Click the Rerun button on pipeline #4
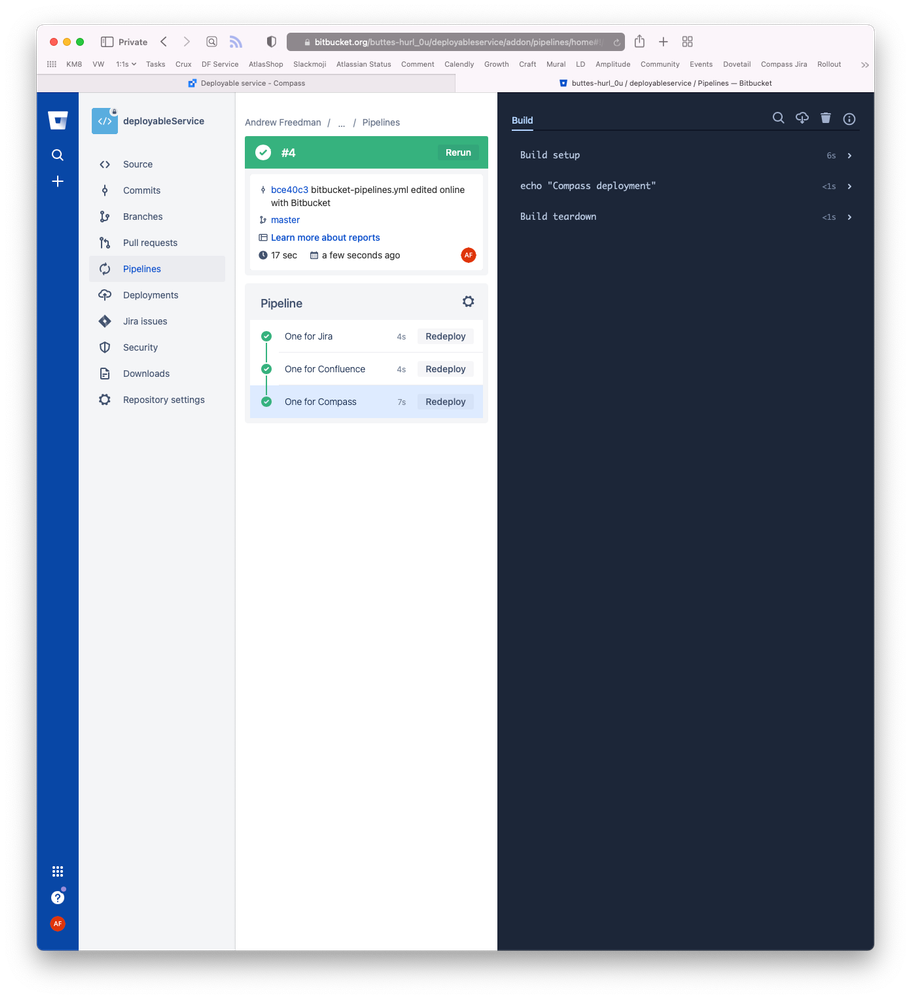The image size is (911, 999). [458, 152]
